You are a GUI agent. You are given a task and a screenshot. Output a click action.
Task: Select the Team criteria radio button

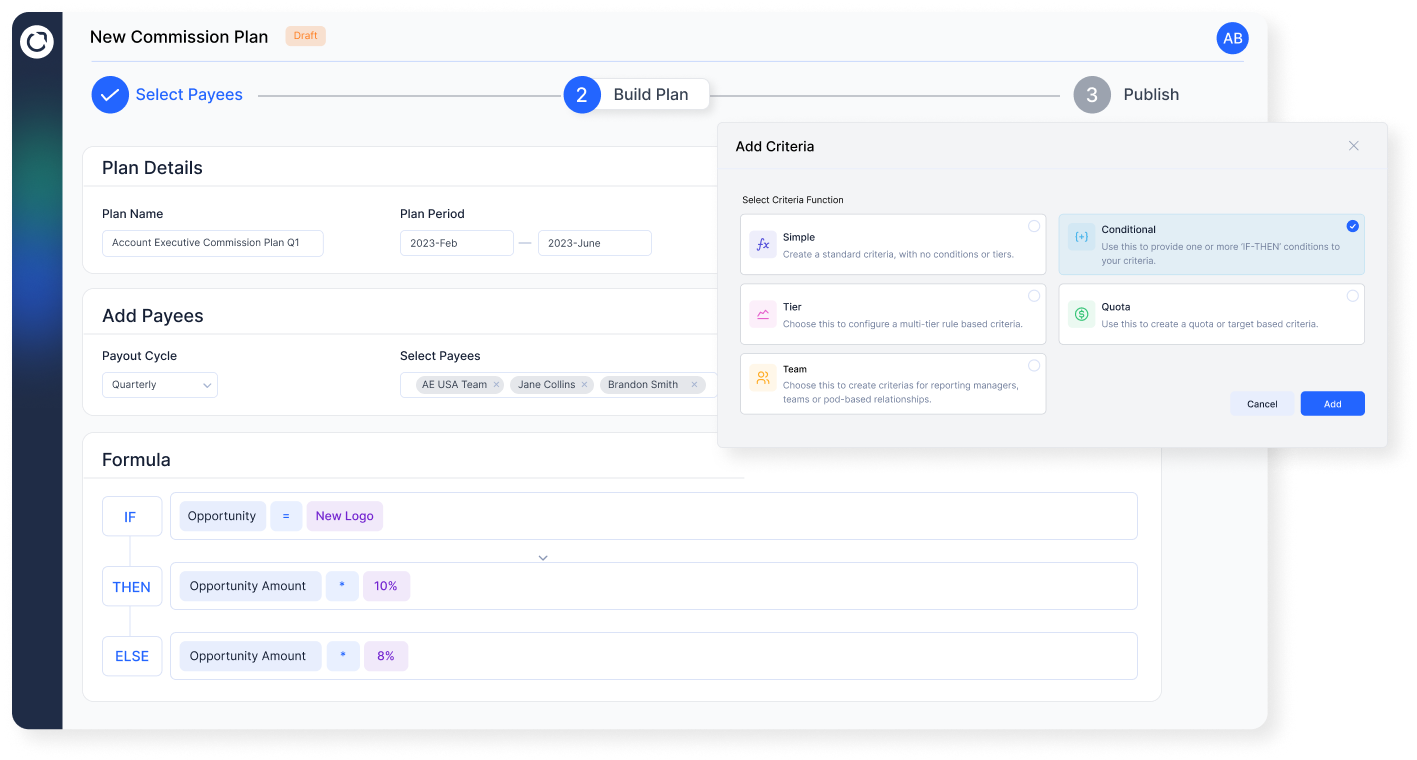tap(1036, 366)
